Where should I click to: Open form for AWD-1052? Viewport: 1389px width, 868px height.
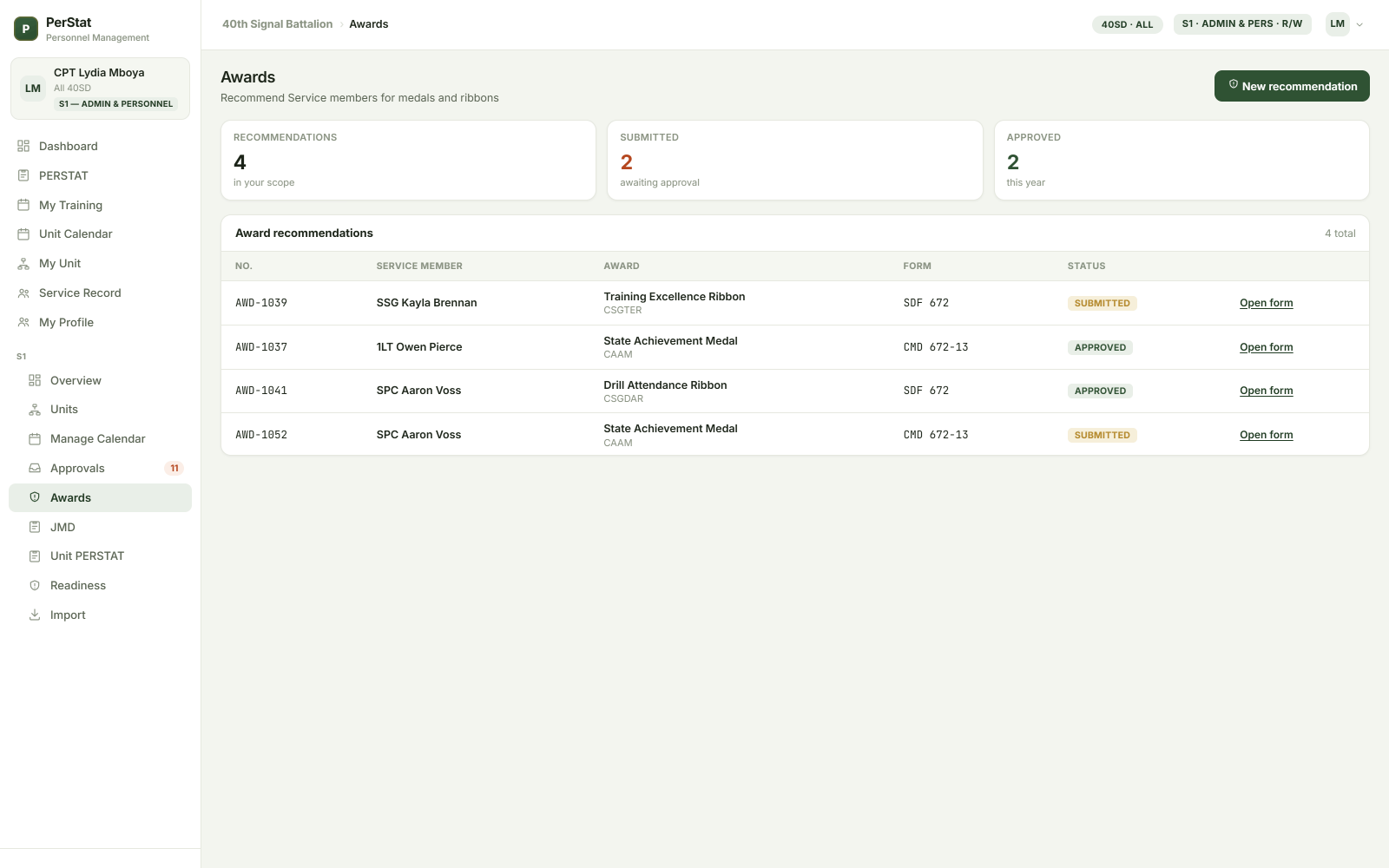tap(1266, 435)
